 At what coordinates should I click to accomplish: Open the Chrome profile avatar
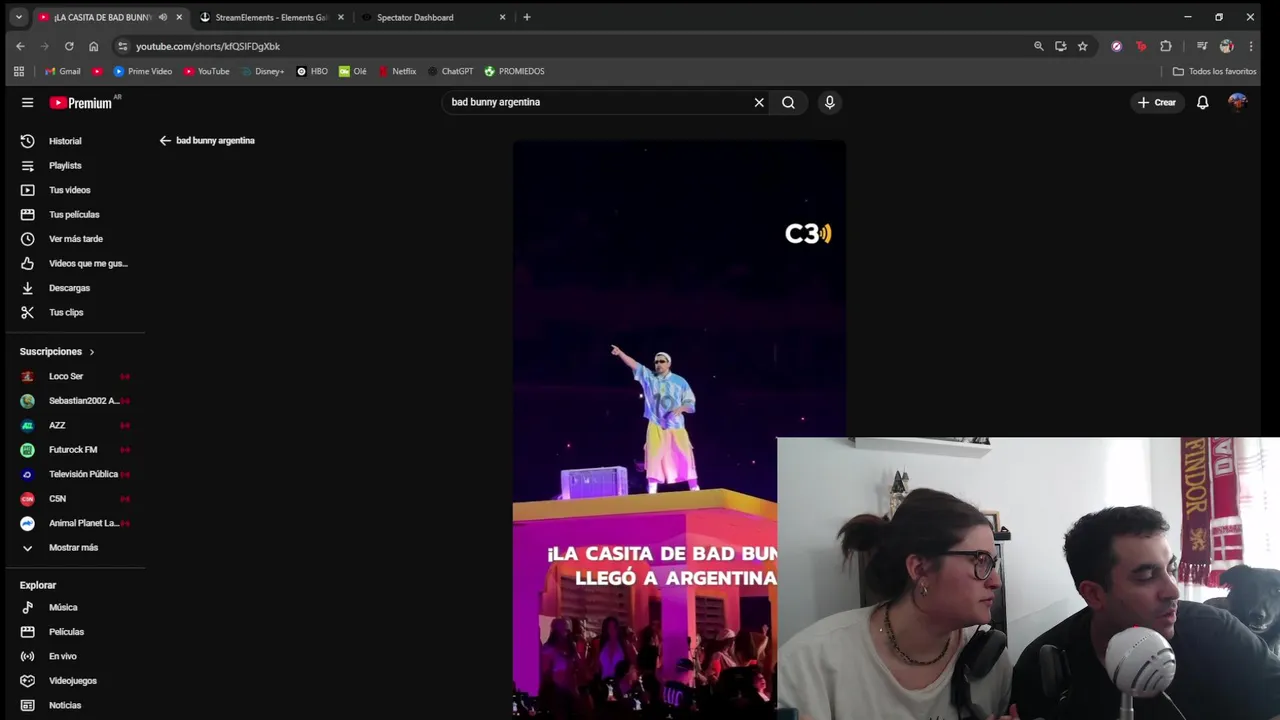(x=1226, y=46)
